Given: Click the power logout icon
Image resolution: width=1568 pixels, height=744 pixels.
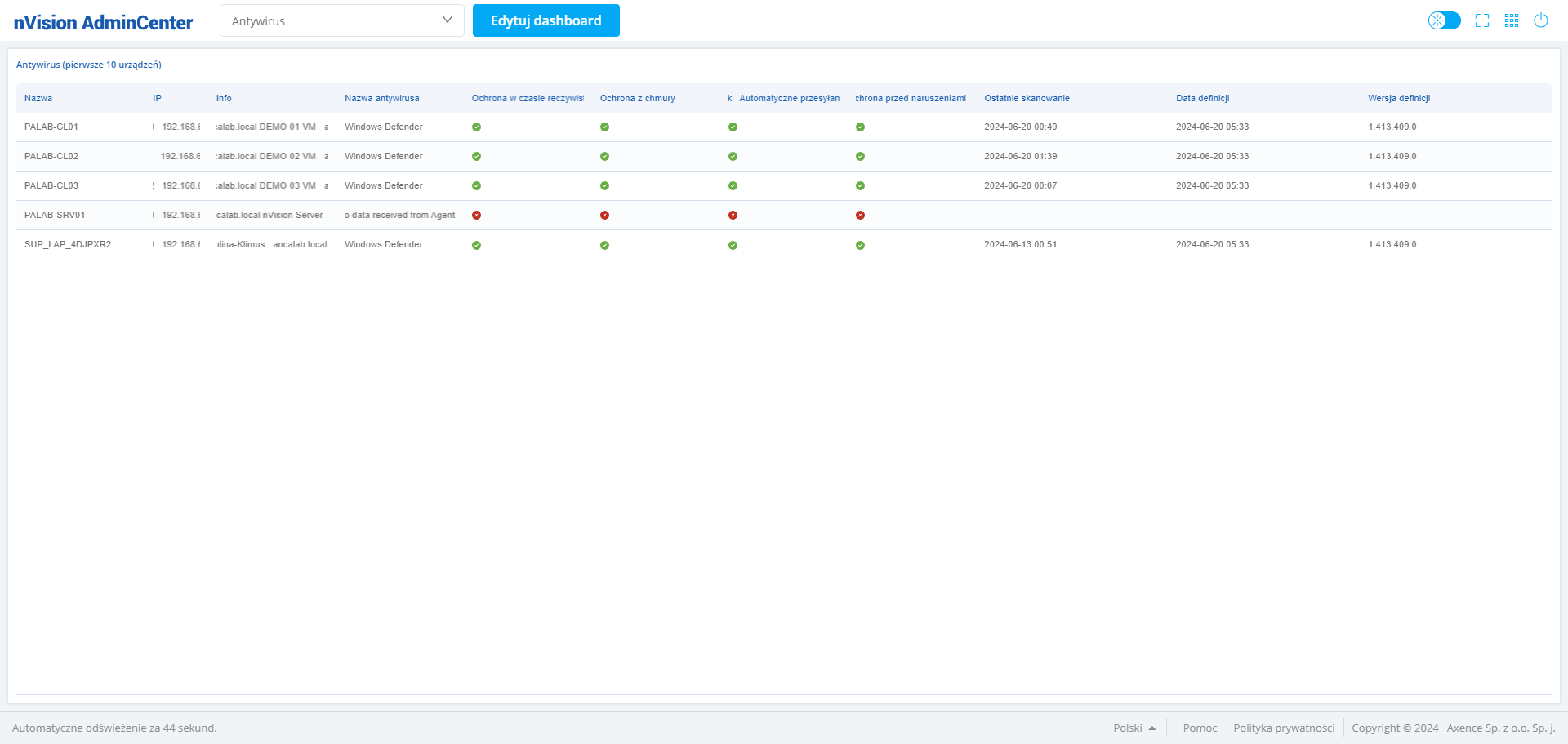Looking at the screenshot, I should point(1541,20).
